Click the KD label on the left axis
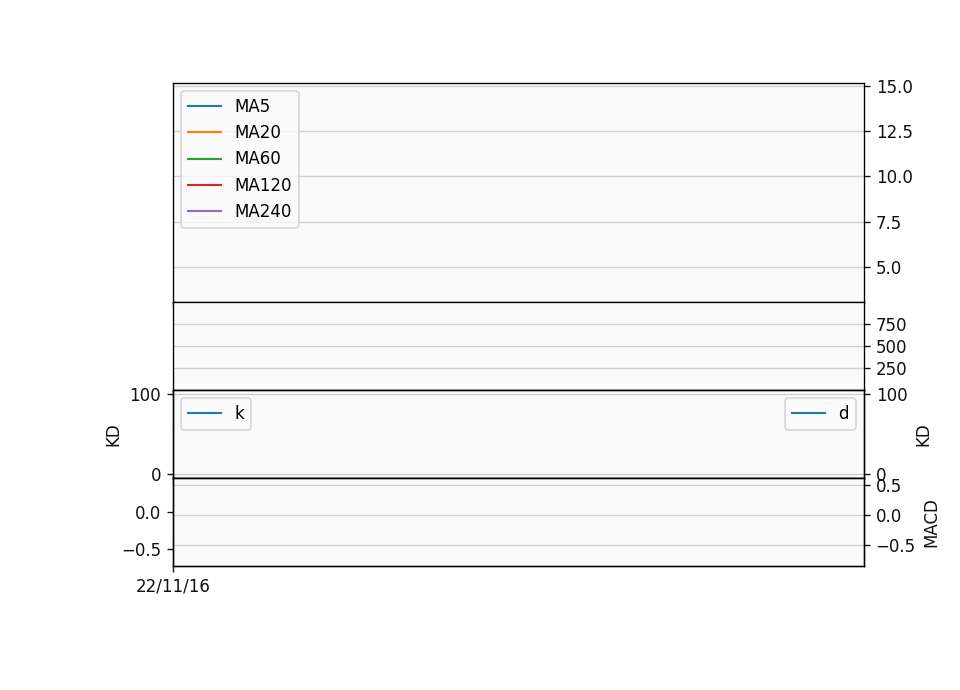 pos(113,437)
